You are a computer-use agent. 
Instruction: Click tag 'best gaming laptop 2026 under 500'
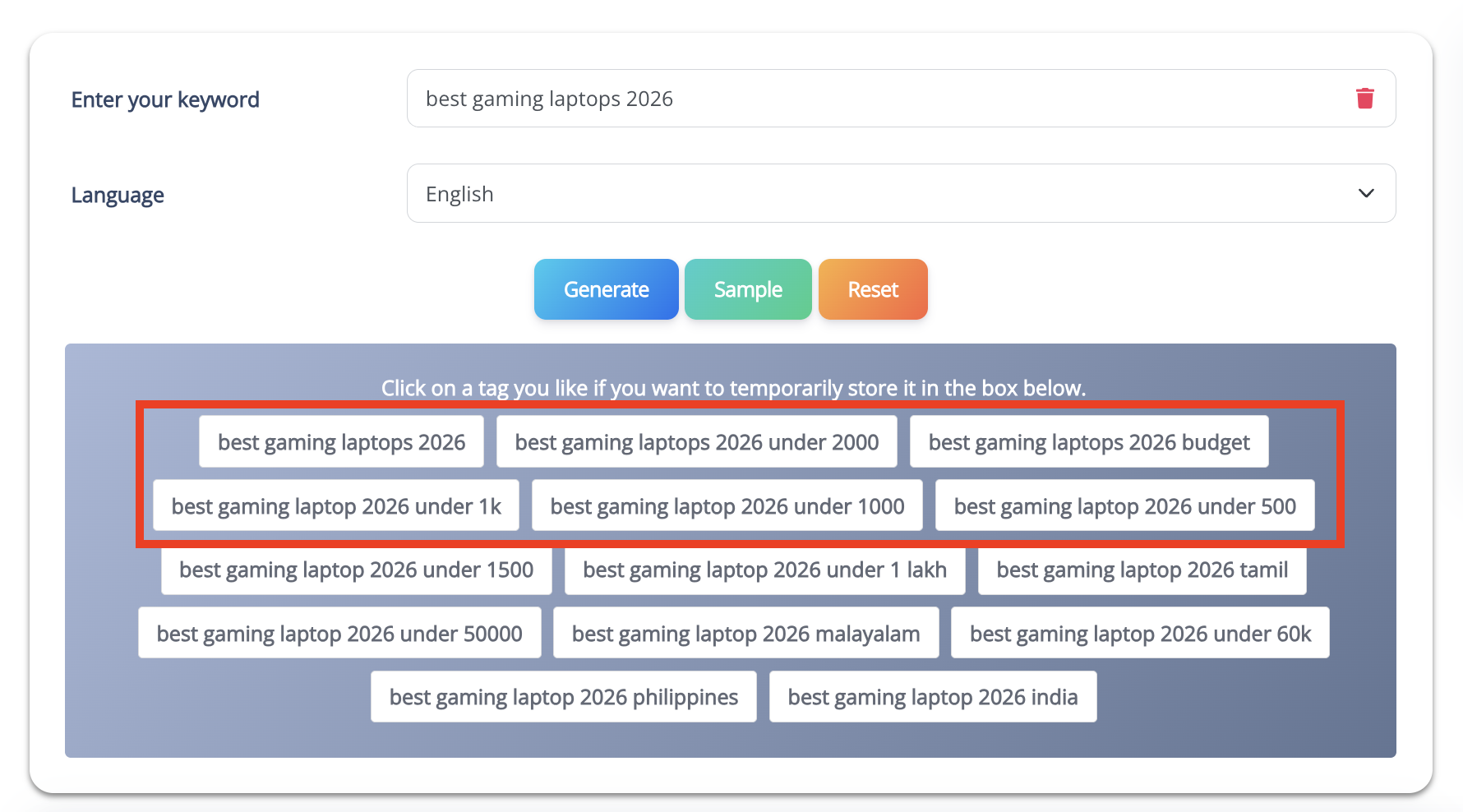point(1124,506)
